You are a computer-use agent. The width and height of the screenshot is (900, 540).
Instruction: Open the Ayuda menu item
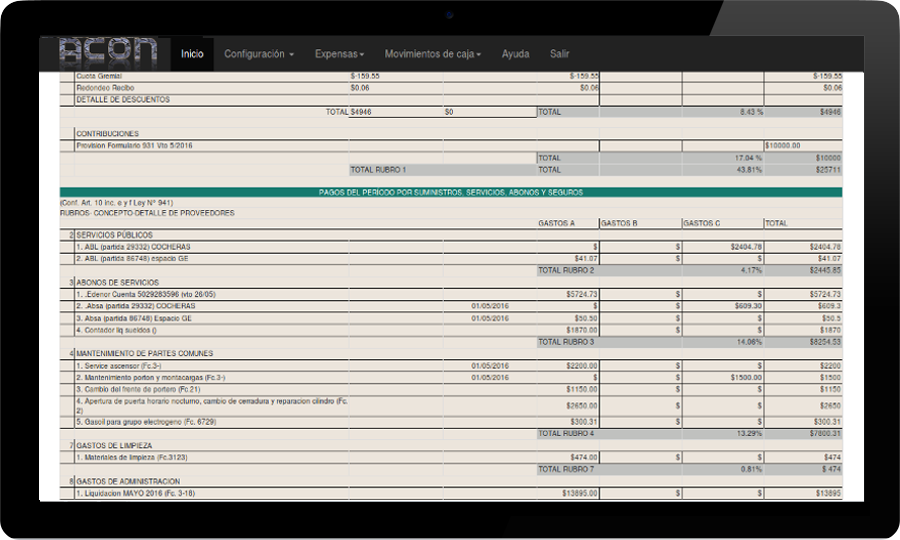coord(515,54)
